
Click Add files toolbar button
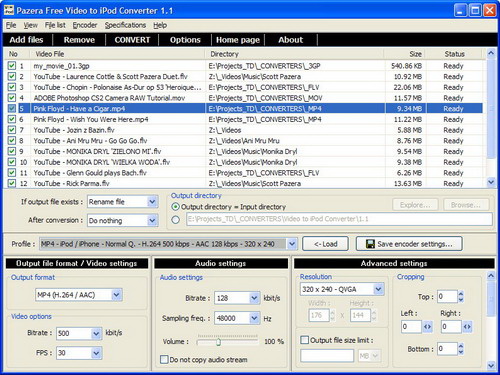pos(26,40)
